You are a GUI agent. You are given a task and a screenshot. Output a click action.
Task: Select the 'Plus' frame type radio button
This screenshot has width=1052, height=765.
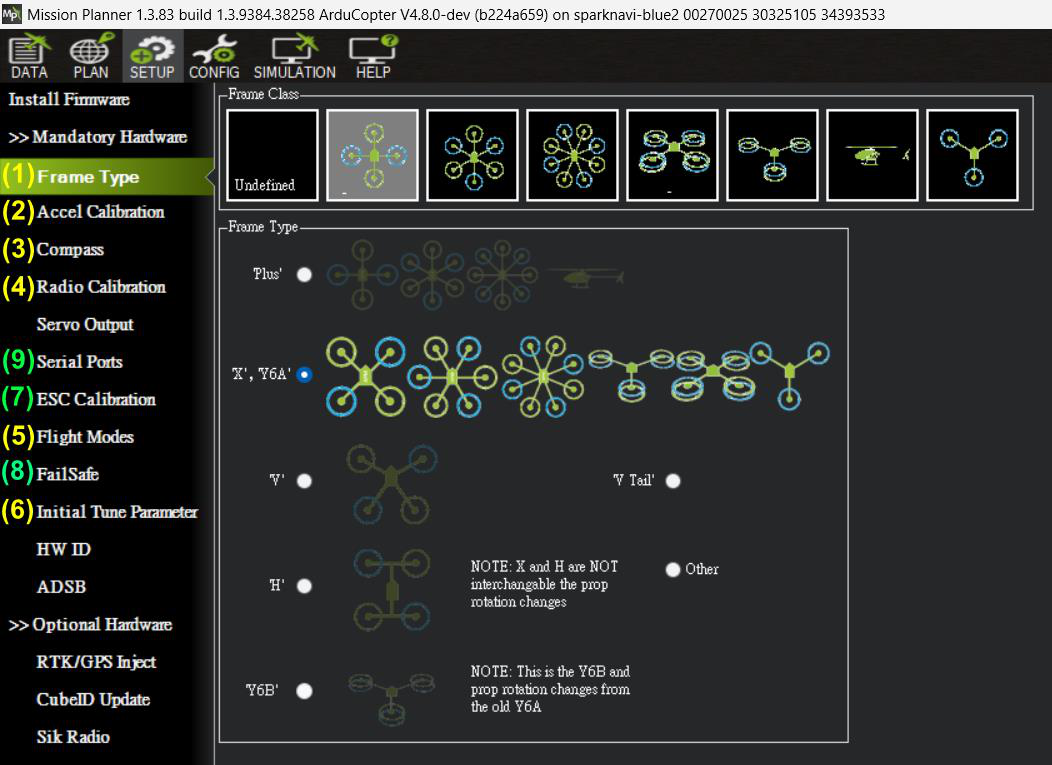coord(305,274)
